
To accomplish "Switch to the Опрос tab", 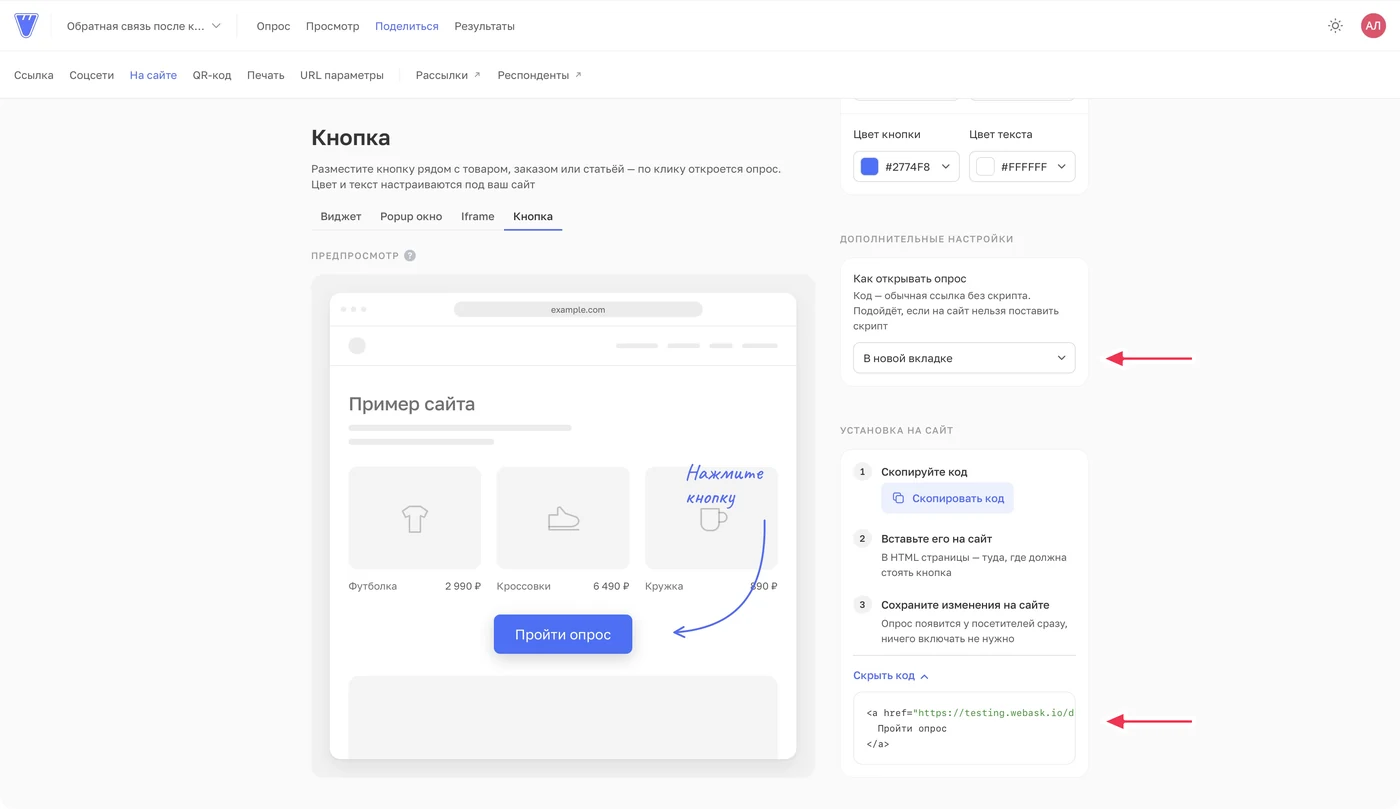I will 273,26.
